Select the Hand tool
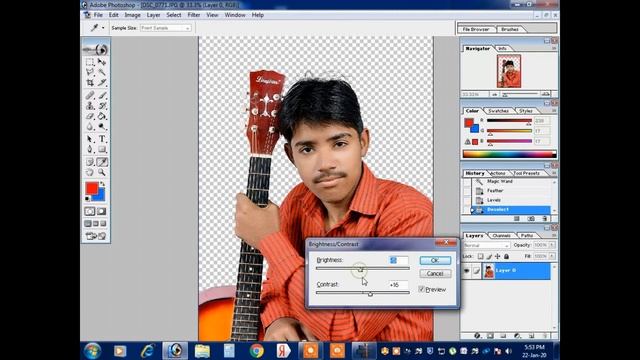The image size is (640, 360). 90,172
